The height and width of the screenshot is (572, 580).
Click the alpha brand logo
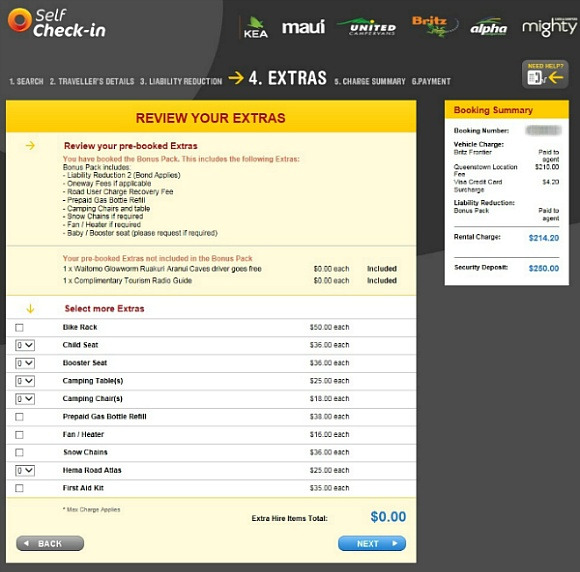[x=489, y=27]
